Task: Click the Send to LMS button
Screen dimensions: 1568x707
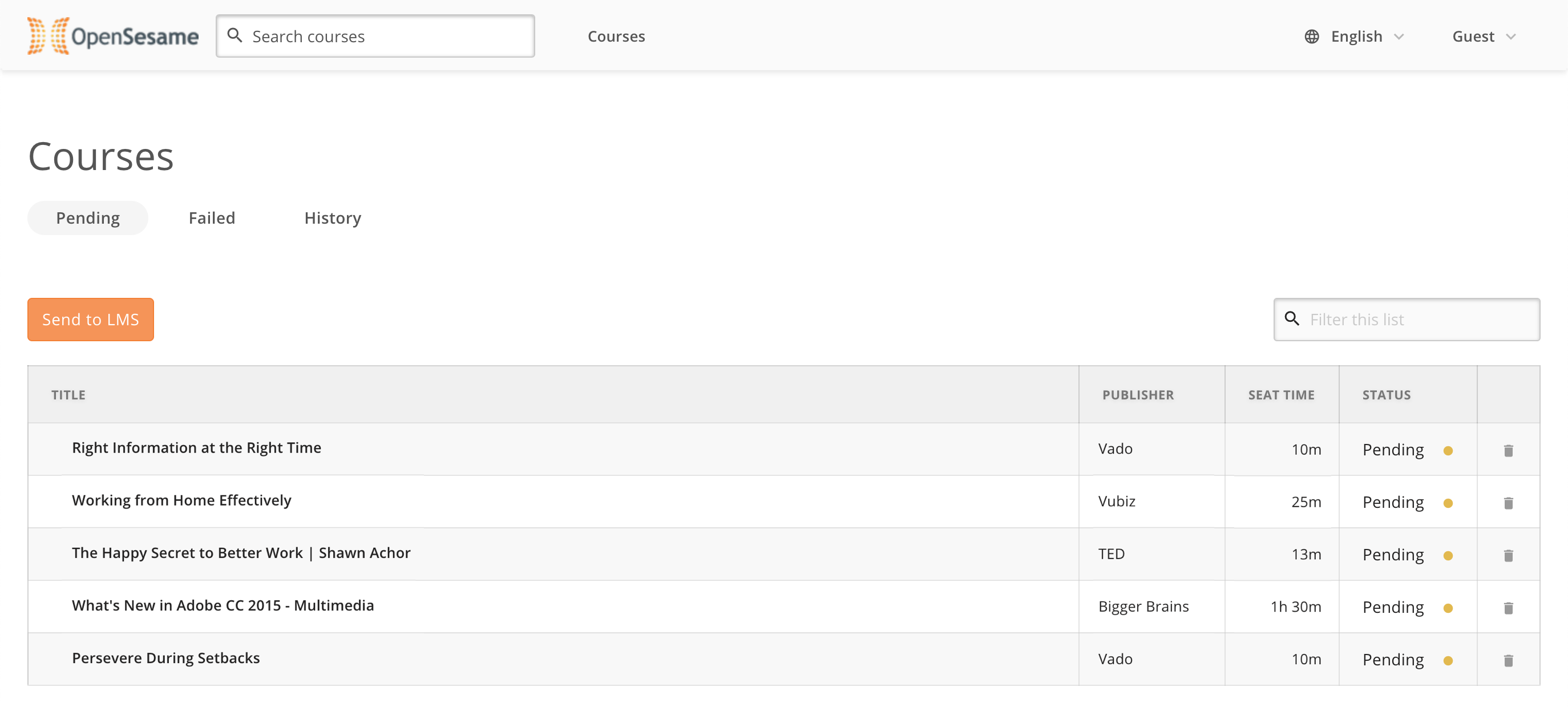Action: 91,319
